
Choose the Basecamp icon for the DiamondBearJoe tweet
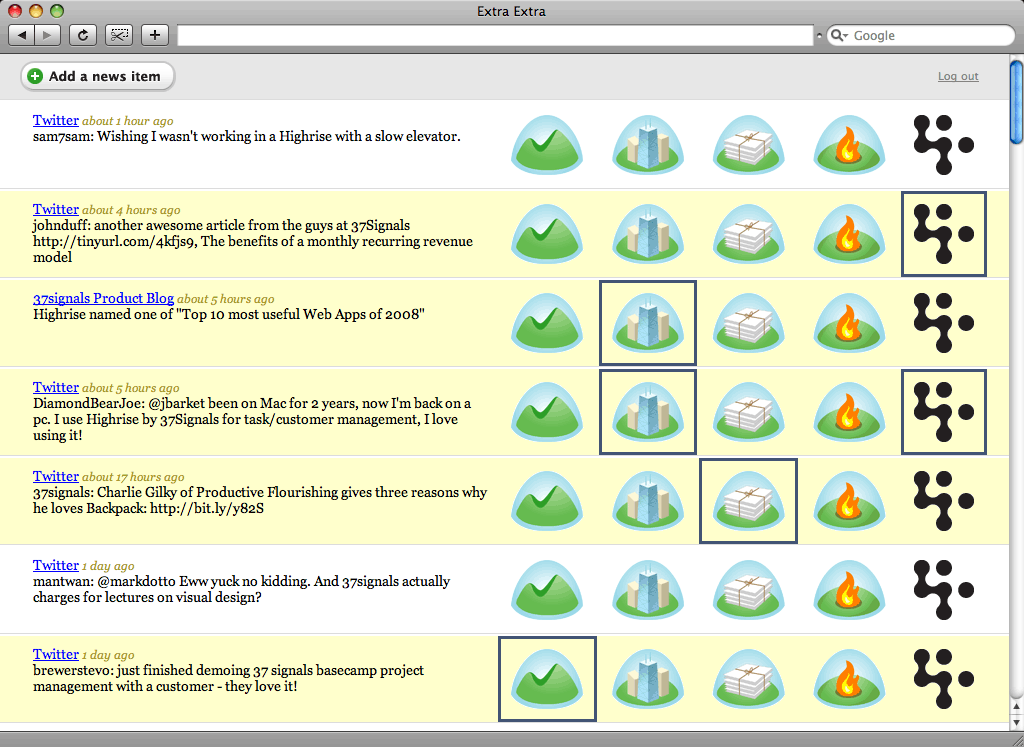click(x=547, y=411)
